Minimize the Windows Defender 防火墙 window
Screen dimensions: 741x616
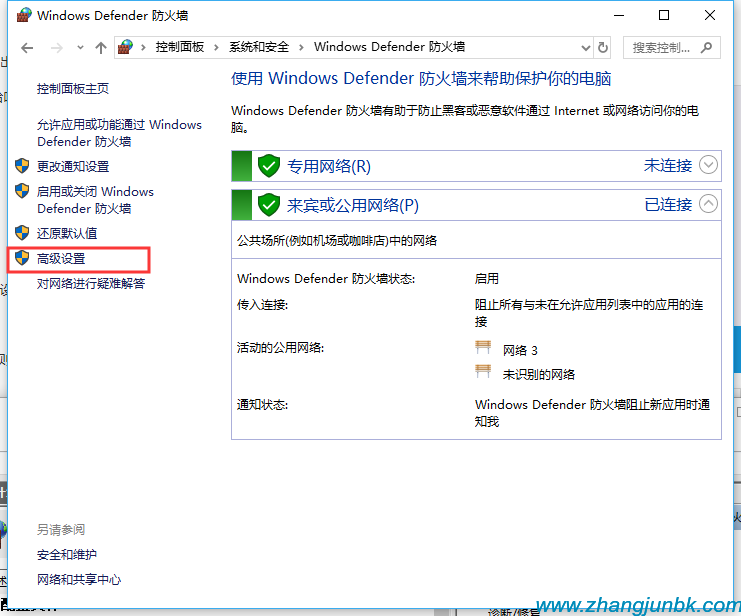pos(619,16)
